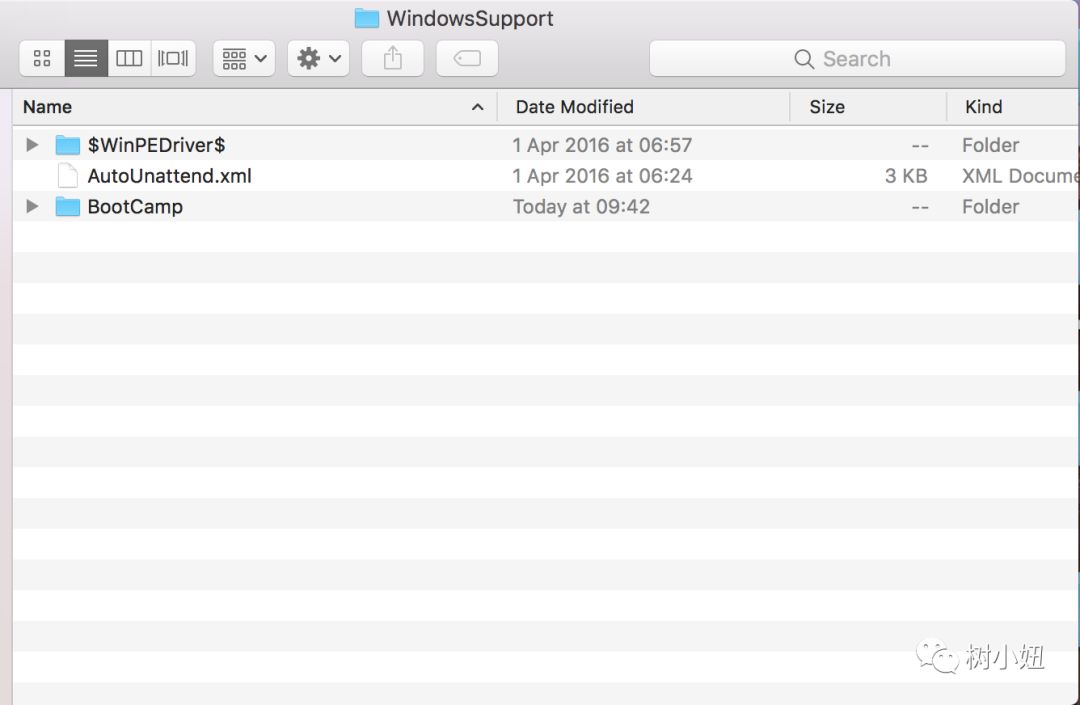Click the Share toolbar button
Image resolution: width=1080 pixels, height=705 pixels.
point(393,59)
